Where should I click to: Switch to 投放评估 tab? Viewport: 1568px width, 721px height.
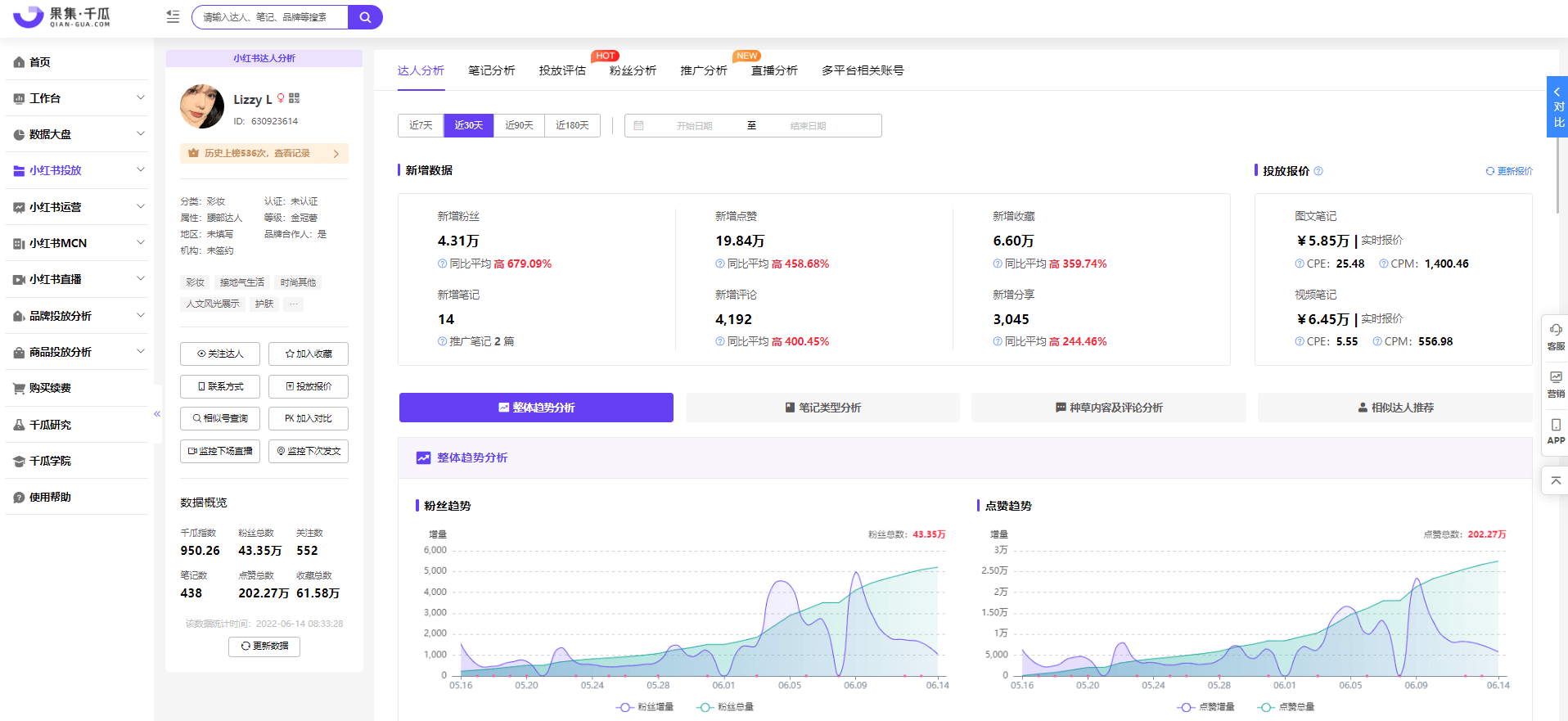point(562,70)
